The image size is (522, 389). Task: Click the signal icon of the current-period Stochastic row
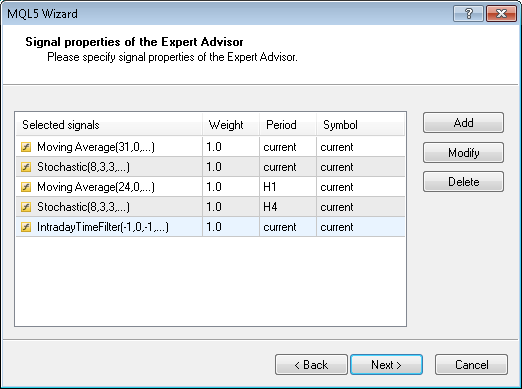point(26,167)
